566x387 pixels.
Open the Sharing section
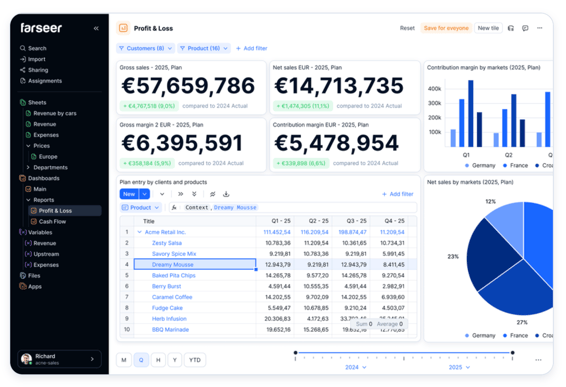pyautogui.click(x=34, y=70)
